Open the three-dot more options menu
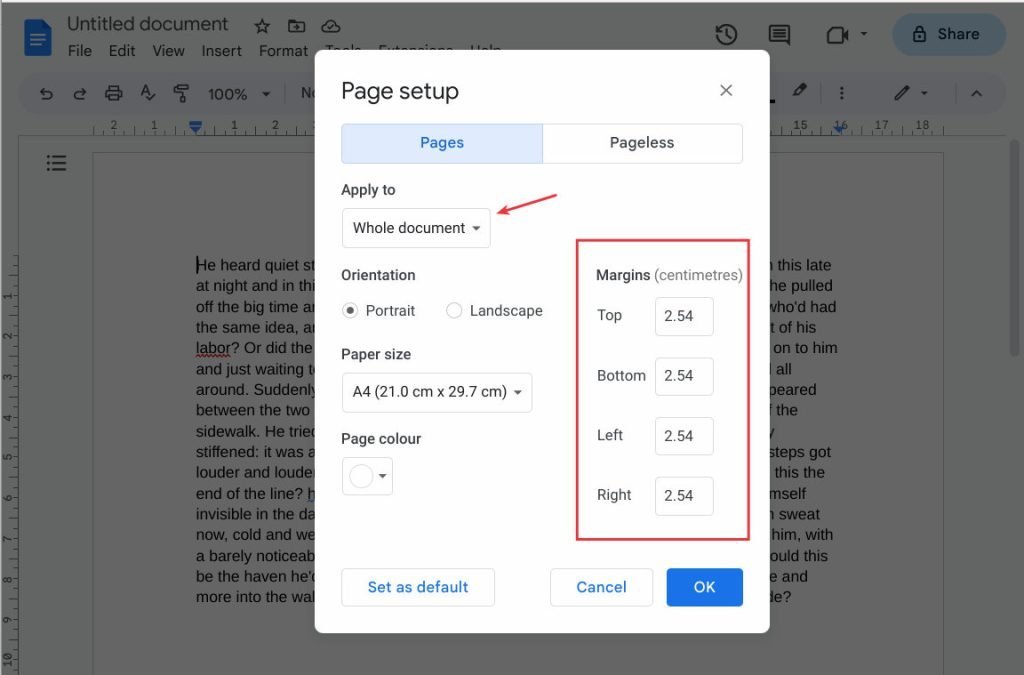1024x675 pixels. 841,93
